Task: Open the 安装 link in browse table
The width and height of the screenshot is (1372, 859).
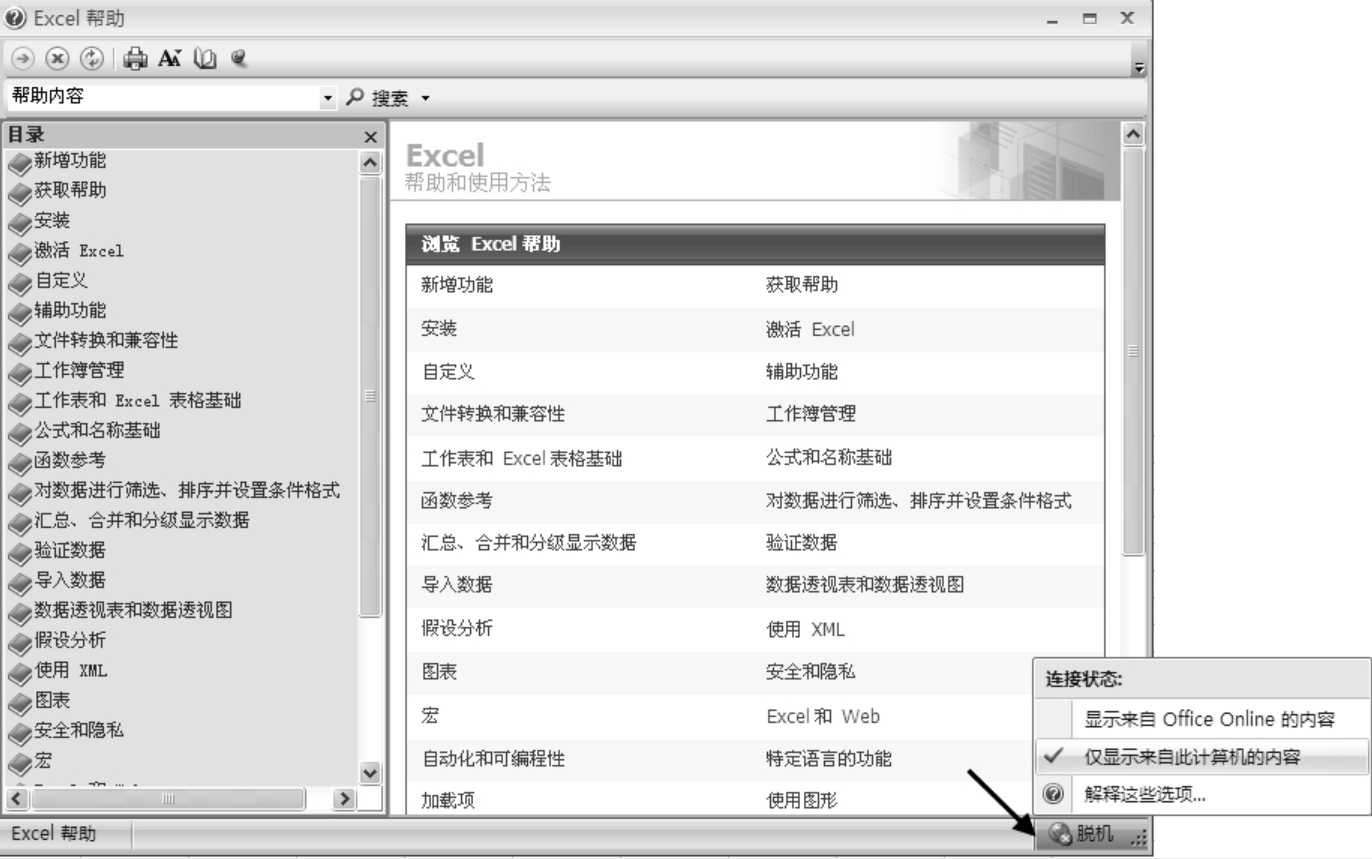Action: 439,329
